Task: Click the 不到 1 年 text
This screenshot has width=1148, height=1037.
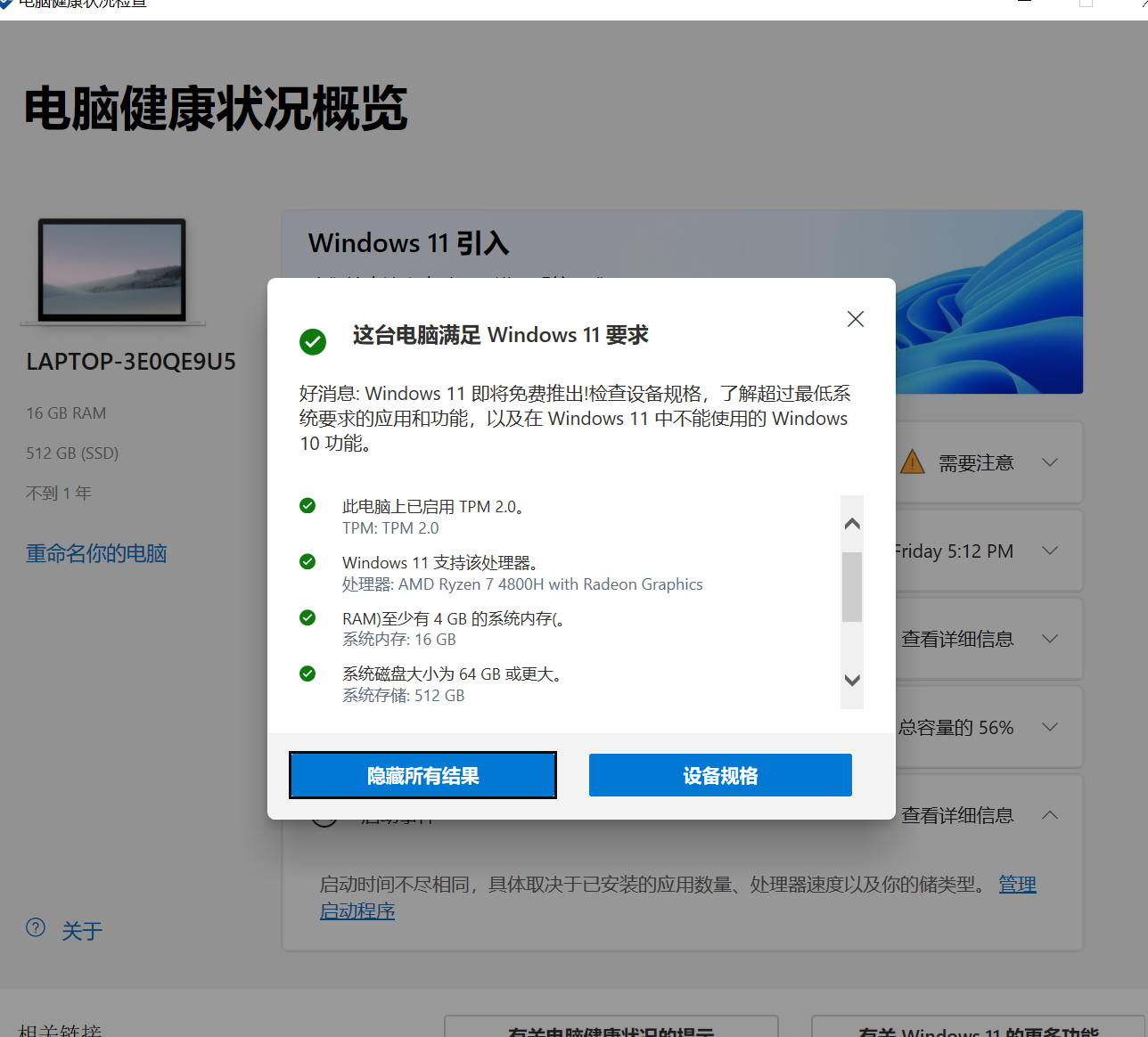Action: 59,494
